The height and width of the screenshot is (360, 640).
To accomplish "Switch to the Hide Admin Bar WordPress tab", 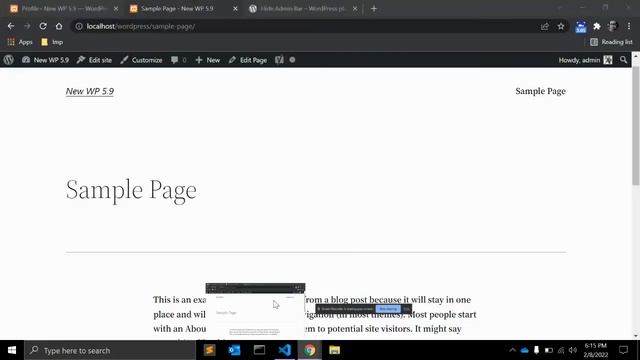I will [303, 9].
